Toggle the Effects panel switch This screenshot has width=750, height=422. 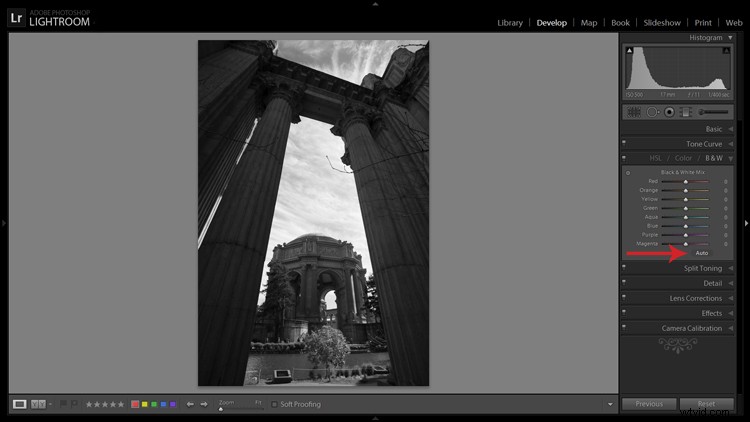tap(624, 312)
